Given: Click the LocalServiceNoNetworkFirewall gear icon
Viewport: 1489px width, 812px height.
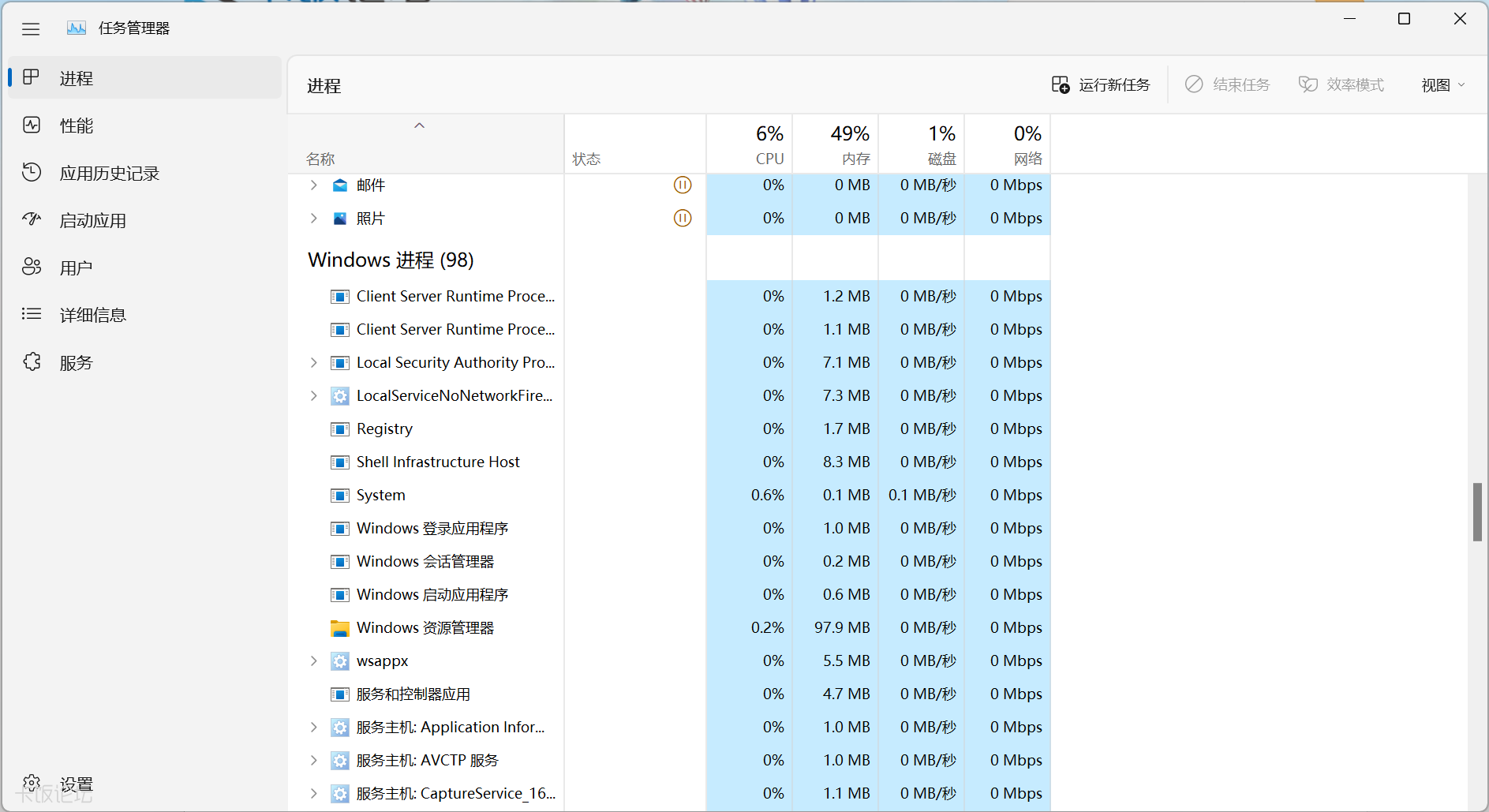Looking at the screenshot, I should [340, 396].
